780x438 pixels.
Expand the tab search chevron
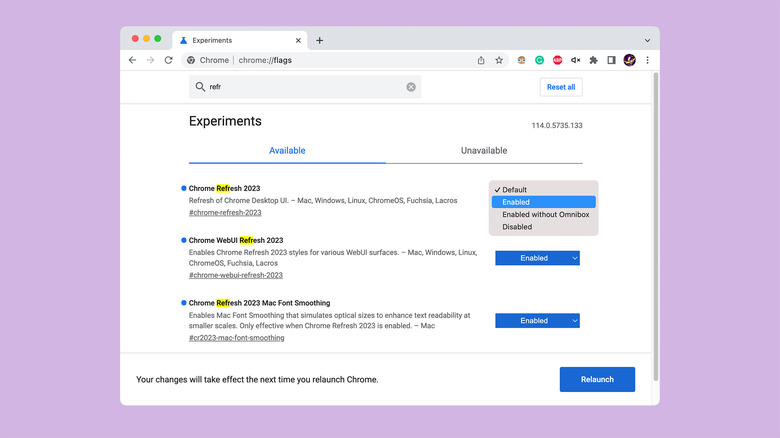coord(647,40)
